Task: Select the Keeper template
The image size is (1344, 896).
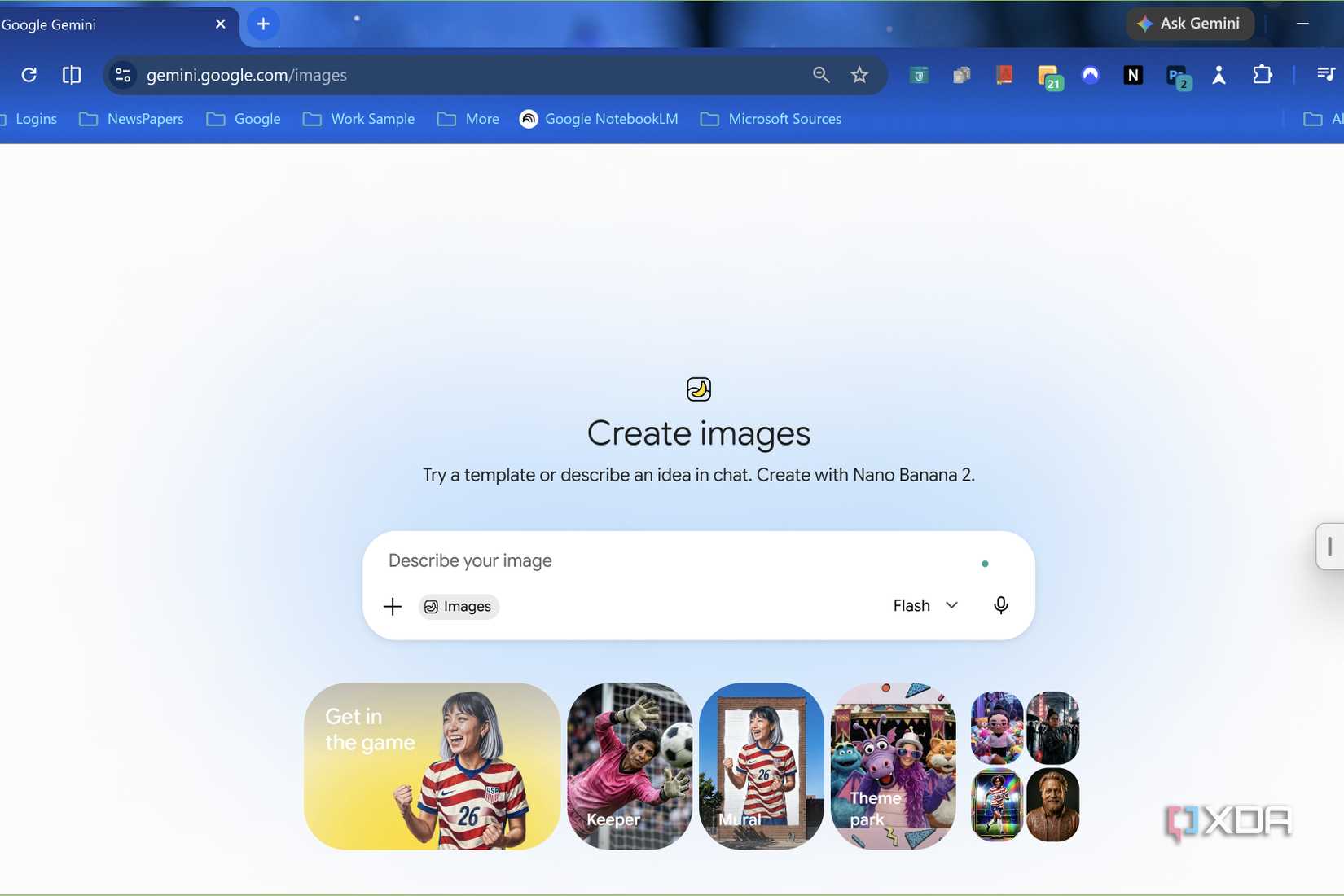Action: 630,766
